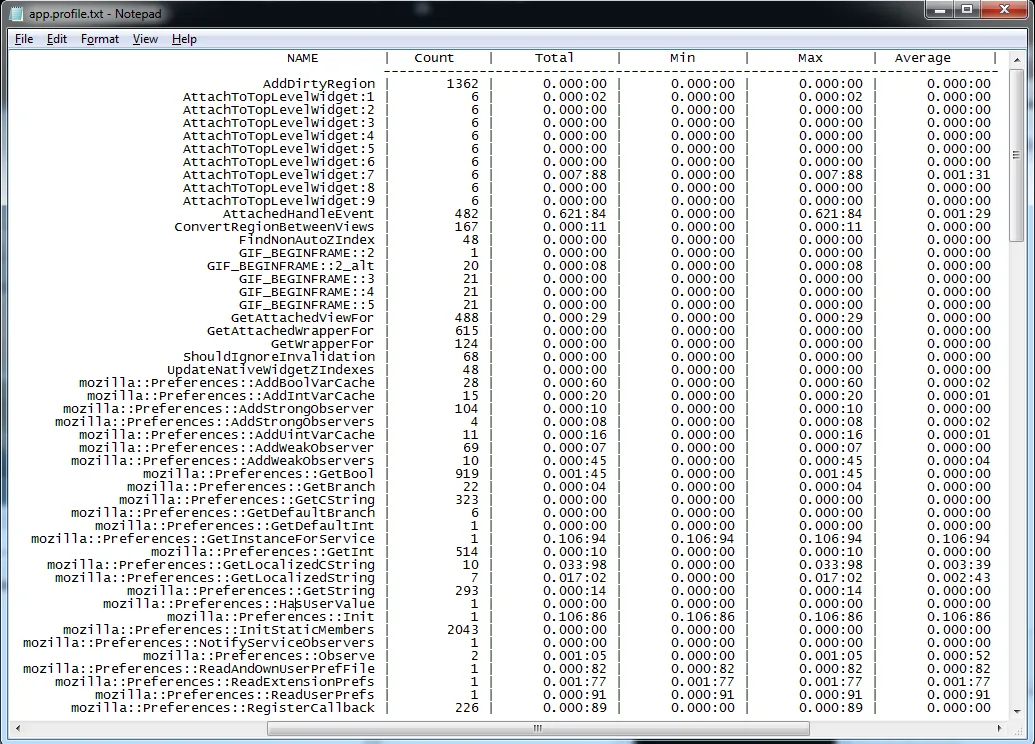Click the horizontal scrollbar thumb
Image resolution: width=1035 pixels, height=744 pixels.
pos(538,728)
